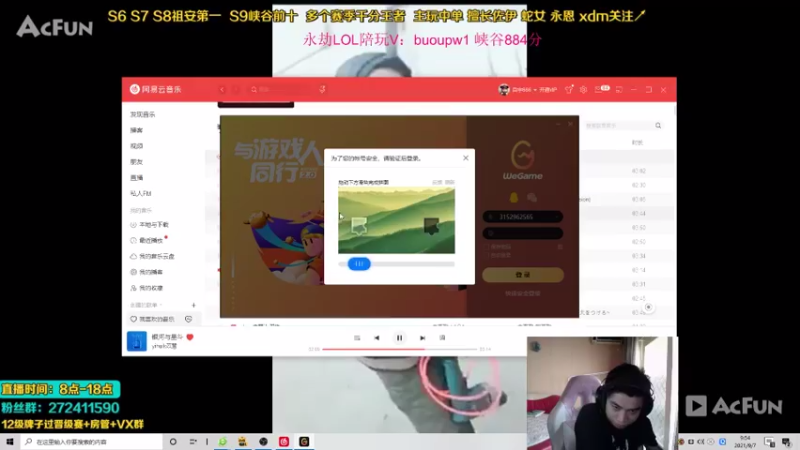Click the playlist search magnifier icon
The width and height of the screenshot is (800, 450).
pyautogui.click(x=658, y=126)
